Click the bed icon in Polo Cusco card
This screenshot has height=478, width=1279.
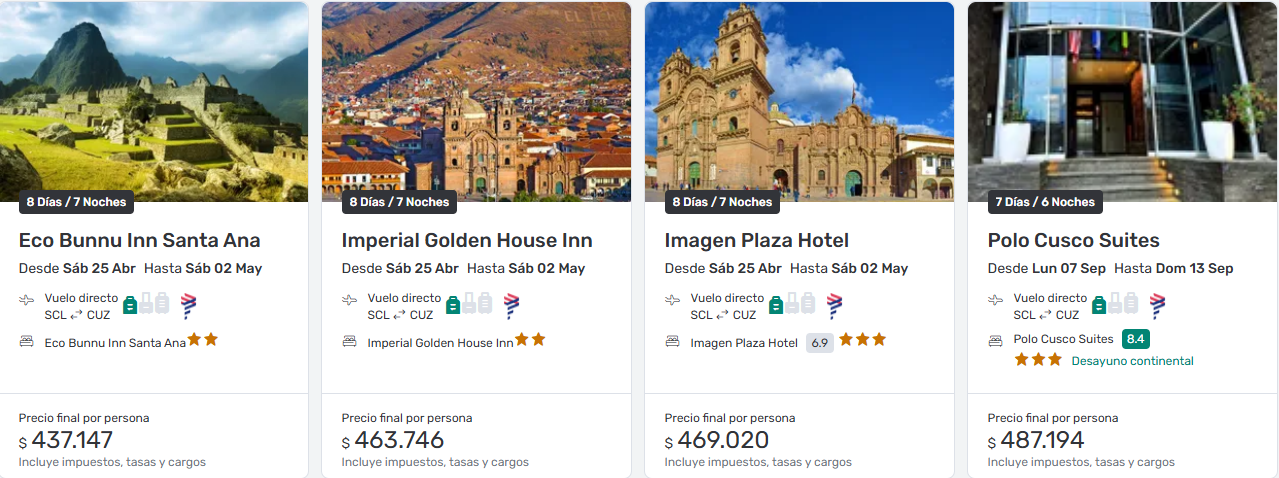tap(996, 340)
